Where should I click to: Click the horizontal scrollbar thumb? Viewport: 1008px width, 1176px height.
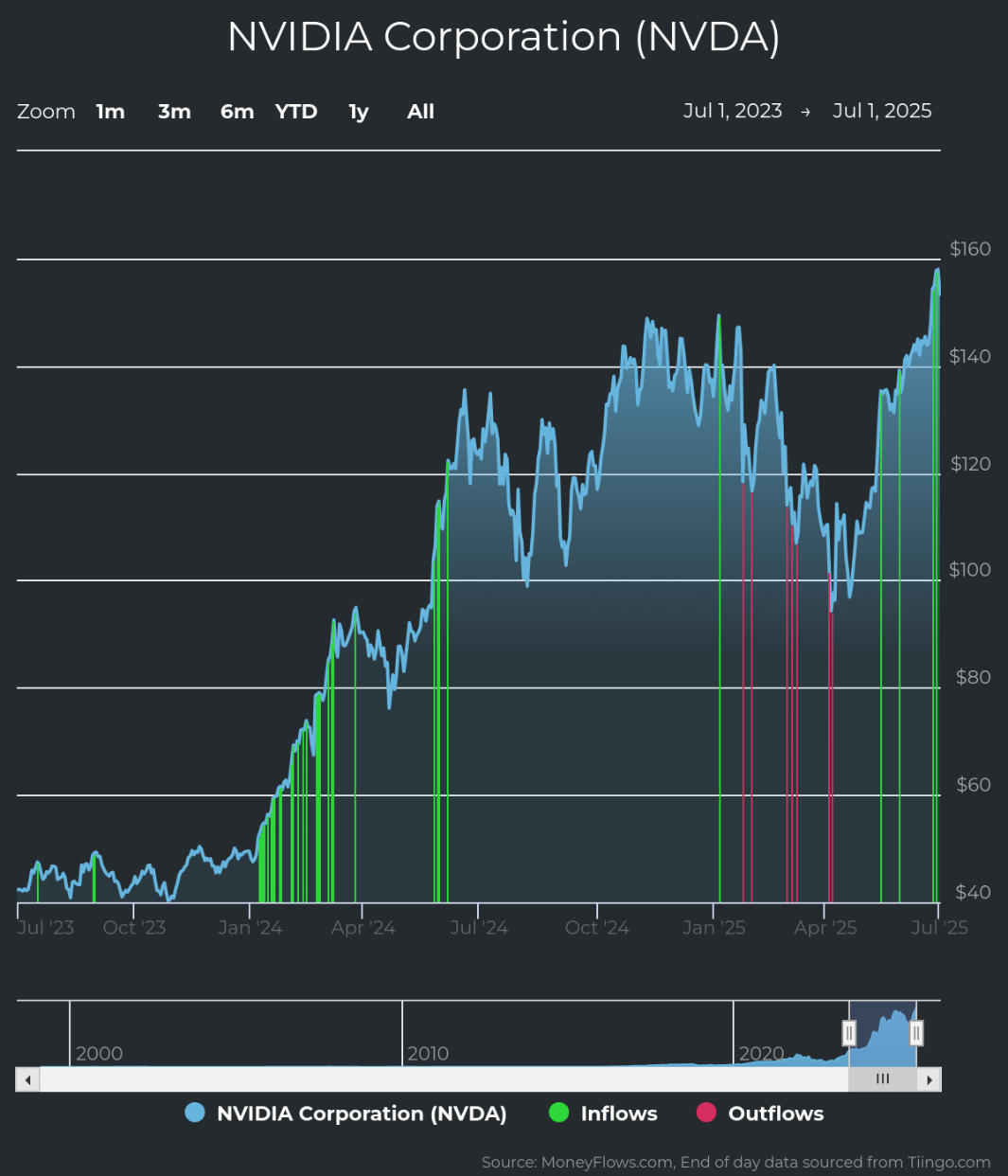click(x=883, y=1079)
